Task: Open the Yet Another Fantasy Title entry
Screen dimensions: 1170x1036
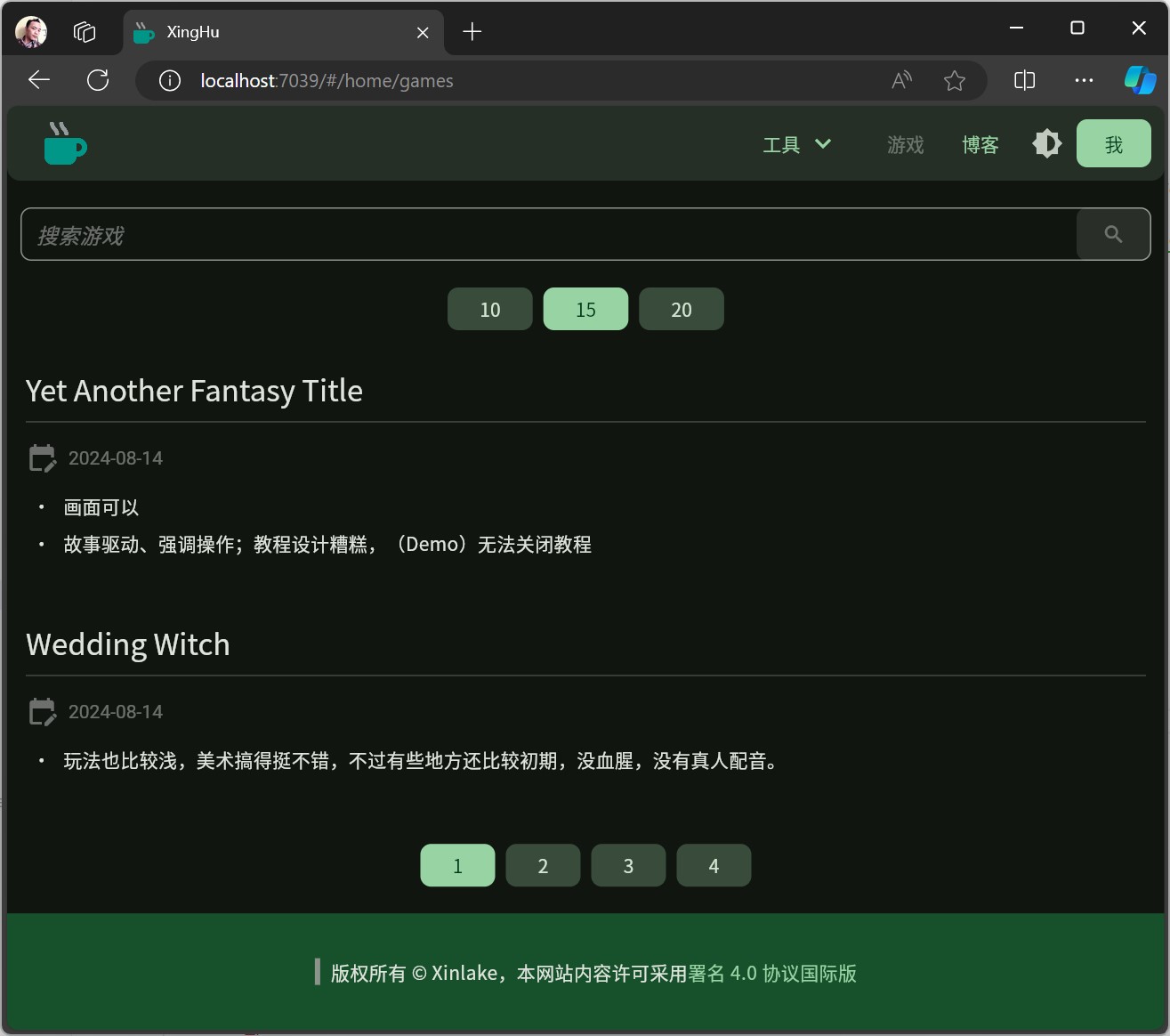Action: click(194, 391)
